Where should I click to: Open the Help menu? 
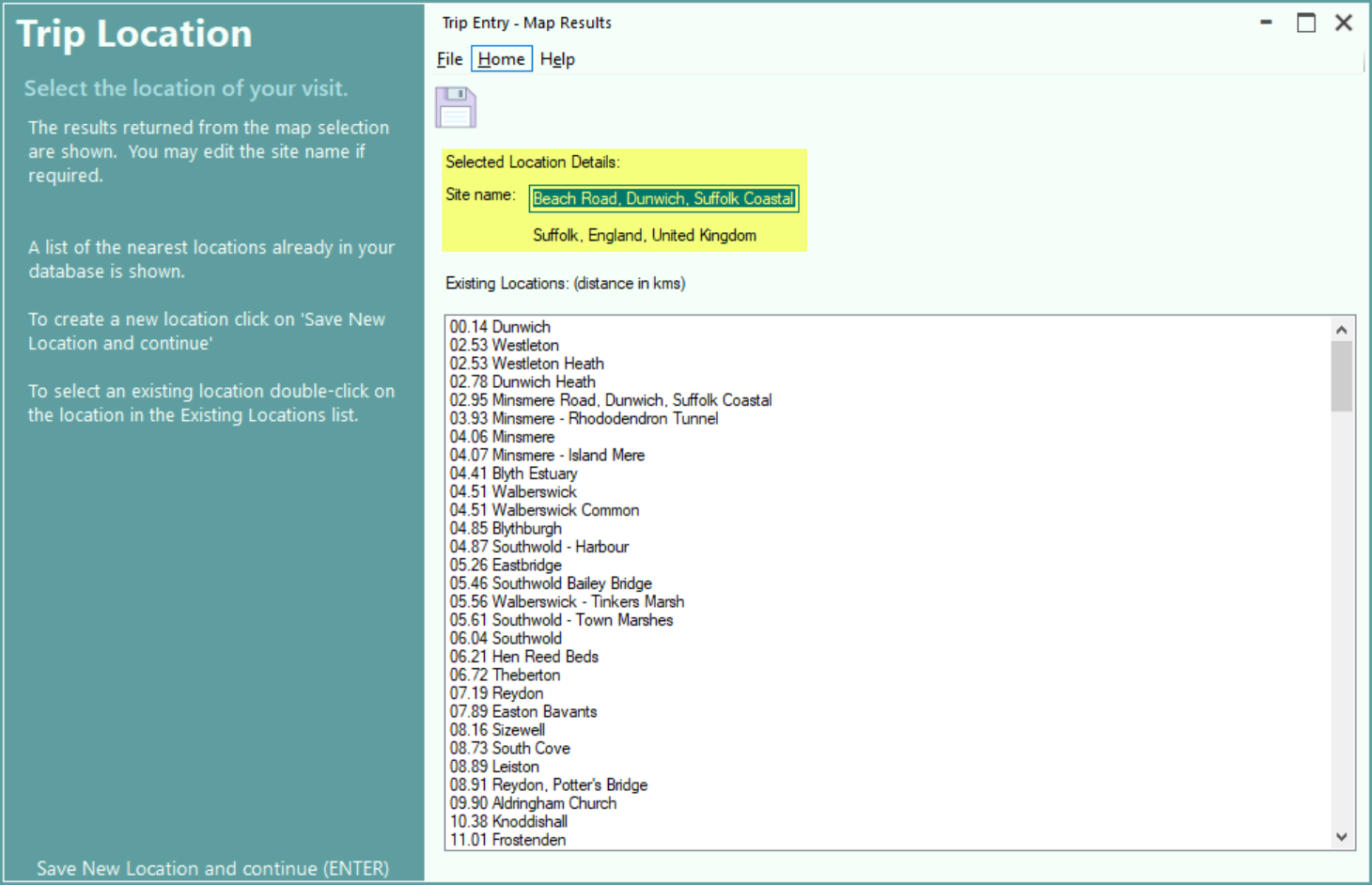[x=557, y=59]
